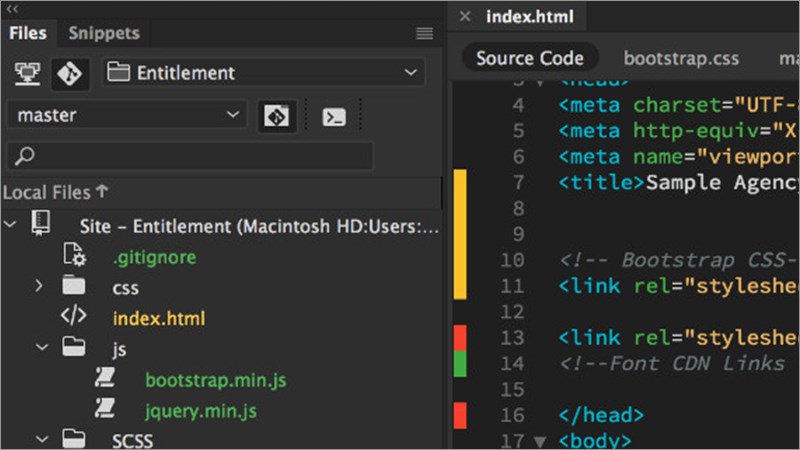Open the master branch dropdown

126,115
